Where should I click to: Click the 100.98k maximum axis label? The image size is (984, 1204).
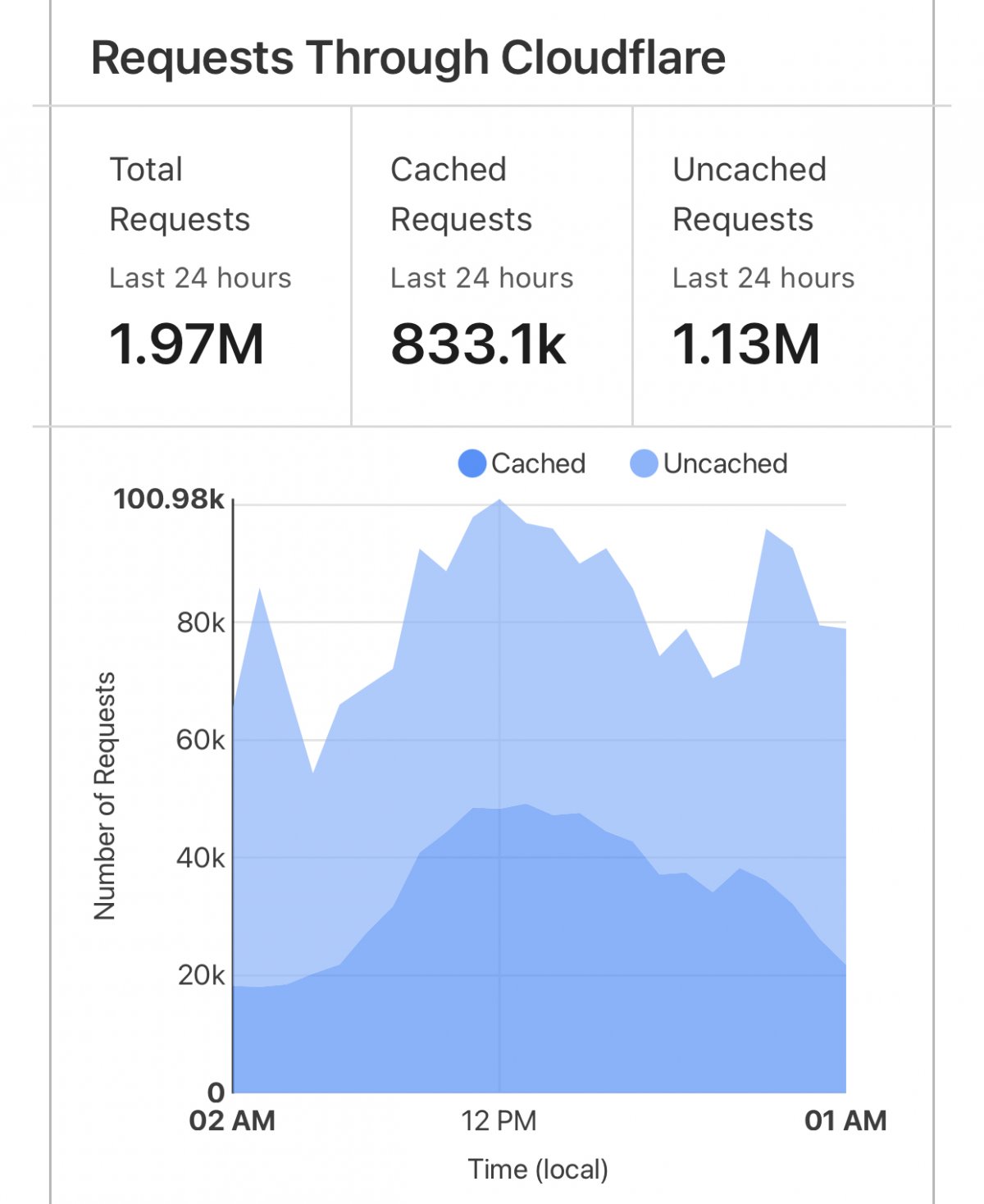pos(168,499)
